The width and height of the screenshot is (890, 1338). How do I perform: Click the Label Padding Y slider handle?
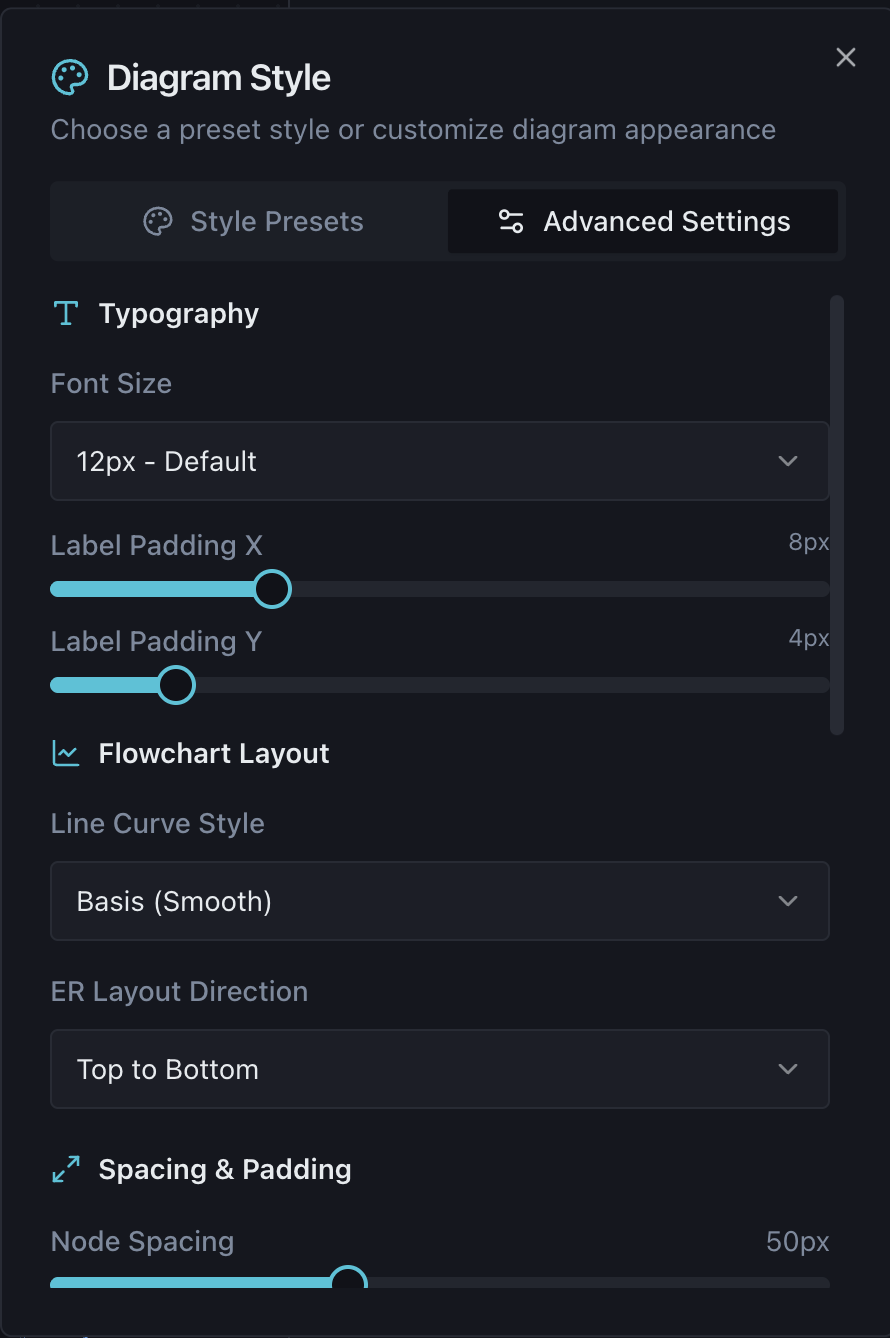tap(176, 684)
